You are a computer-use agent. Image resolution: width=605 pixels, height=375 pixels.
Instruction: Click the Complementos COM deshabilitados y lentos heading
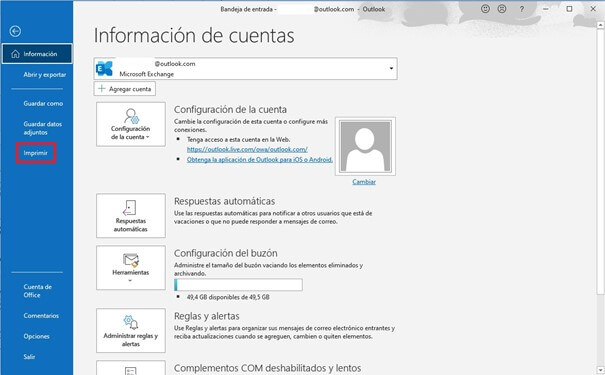click(267, 368)
